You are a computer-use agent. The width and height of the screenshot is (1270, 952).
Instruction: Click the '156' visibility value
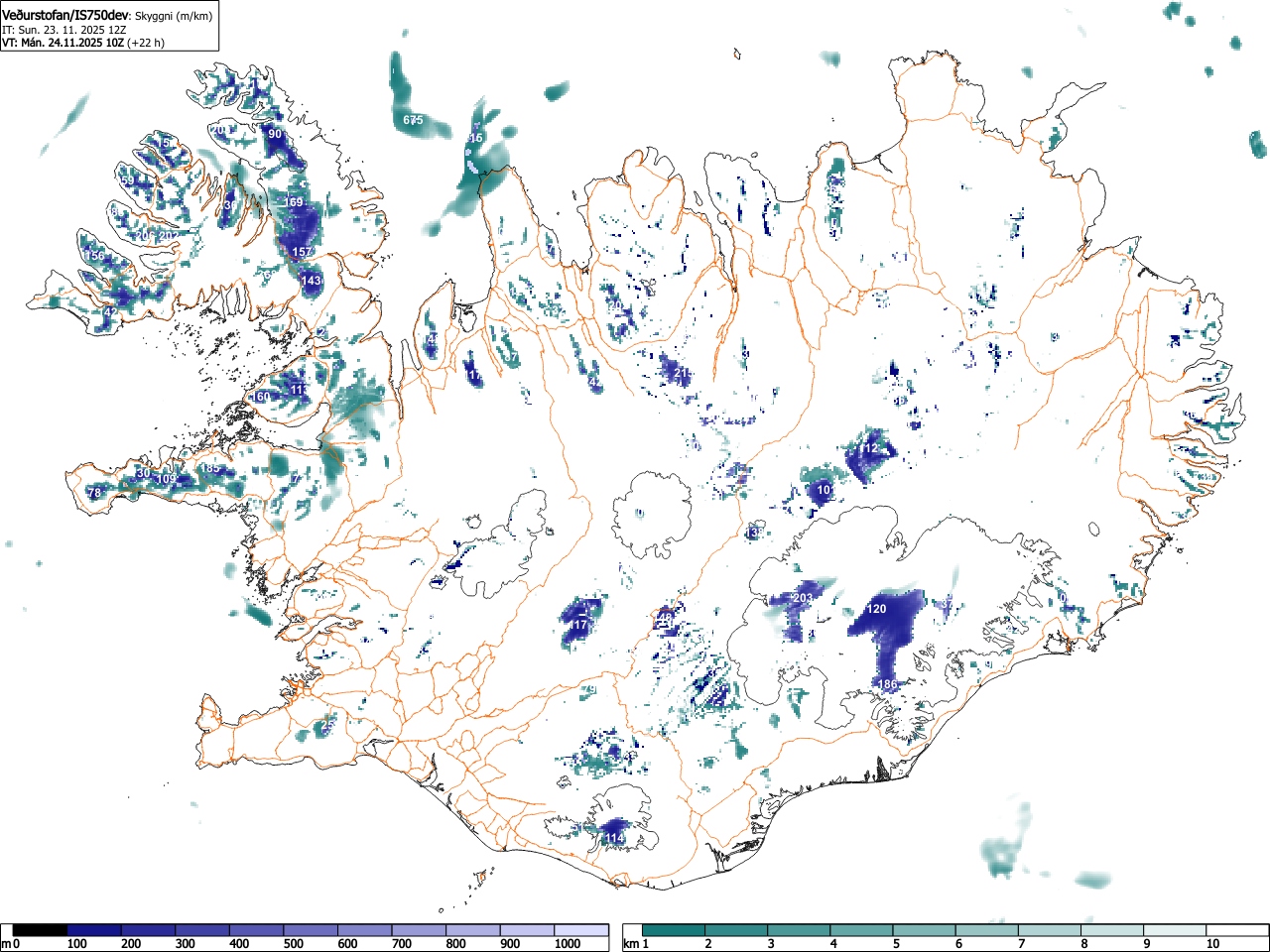click(x=94, y=256)
